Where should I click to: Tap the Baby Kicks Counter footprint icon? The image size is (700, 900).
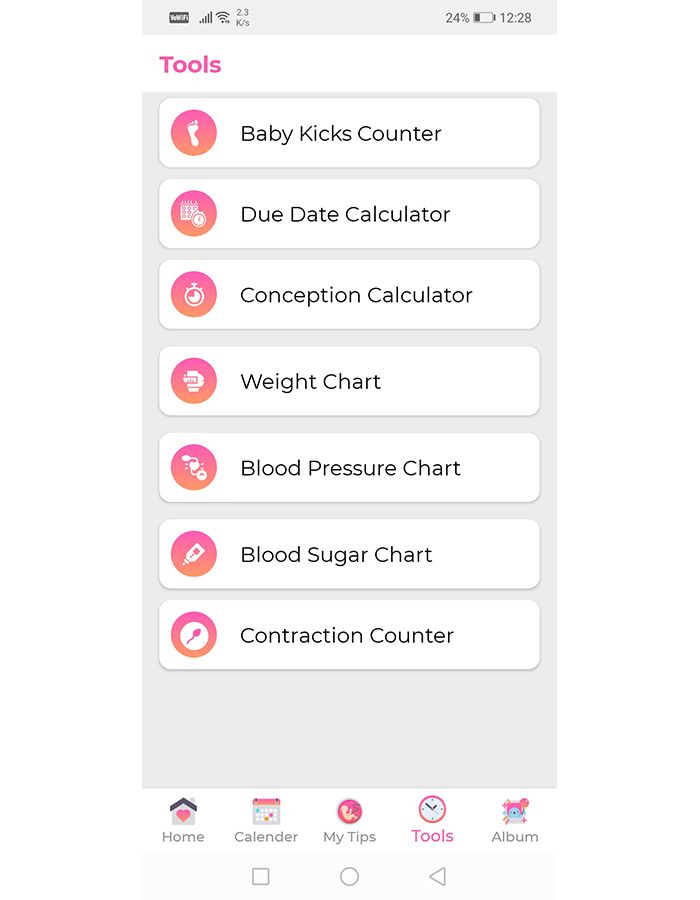194,133
